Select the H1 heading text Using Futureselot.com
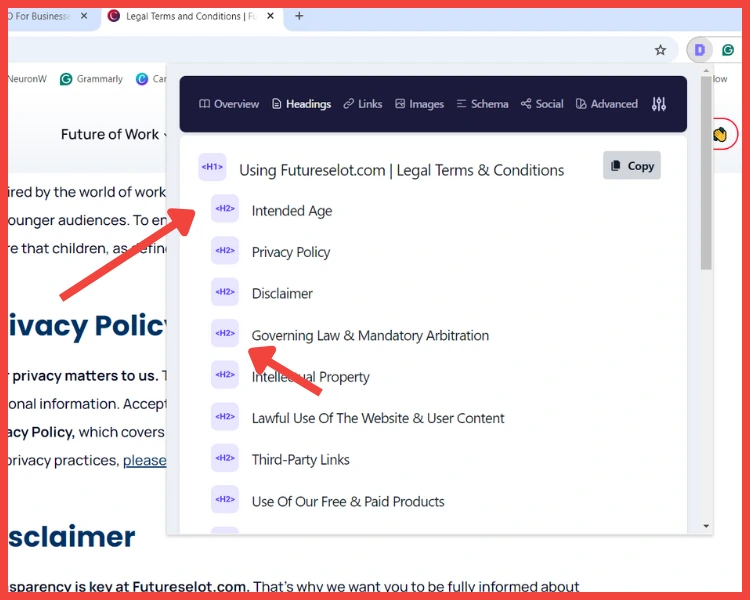 401,170
